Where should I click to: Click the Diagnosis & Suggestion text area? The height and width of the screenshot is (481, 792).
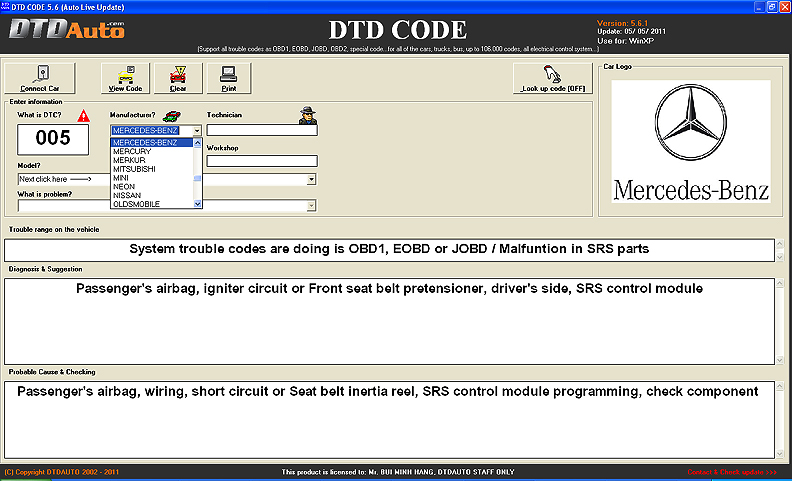point(389,321)
